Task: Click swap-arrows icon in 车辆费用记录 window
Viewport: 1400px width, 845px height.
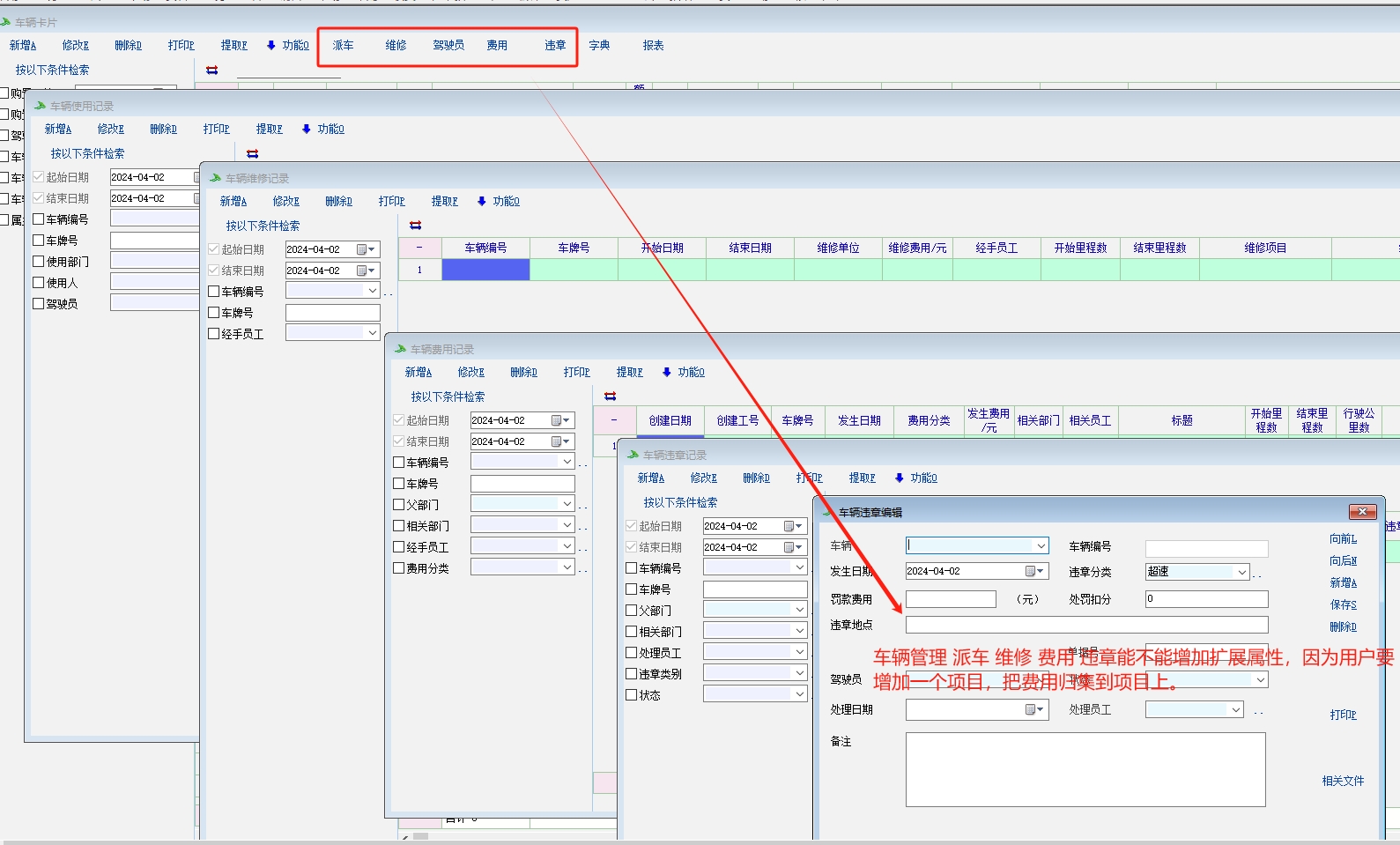Action: tap(611, 397)
